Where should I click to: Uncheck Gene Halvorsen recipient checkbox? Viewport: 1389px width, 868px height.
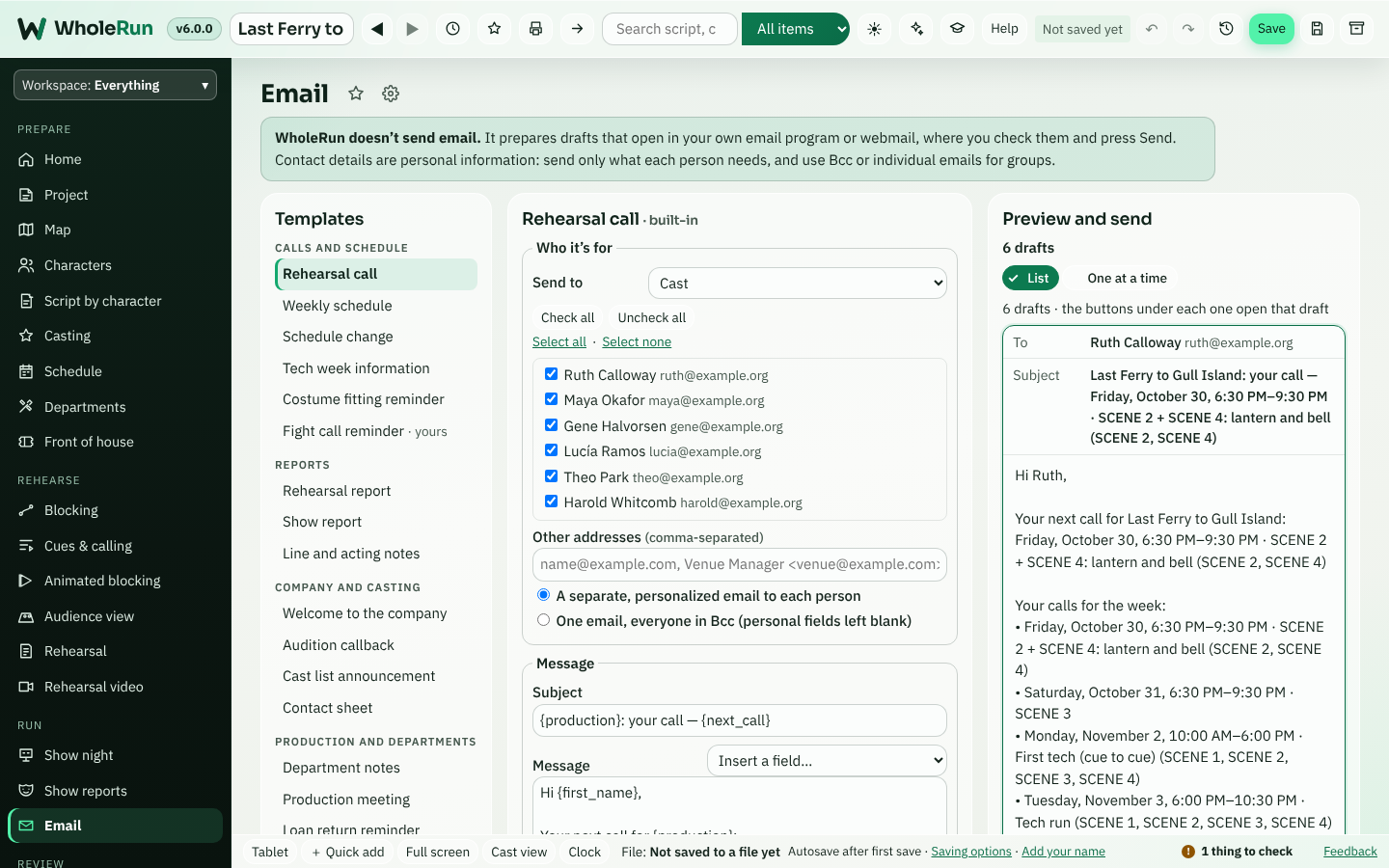click(x=551, y=425)
